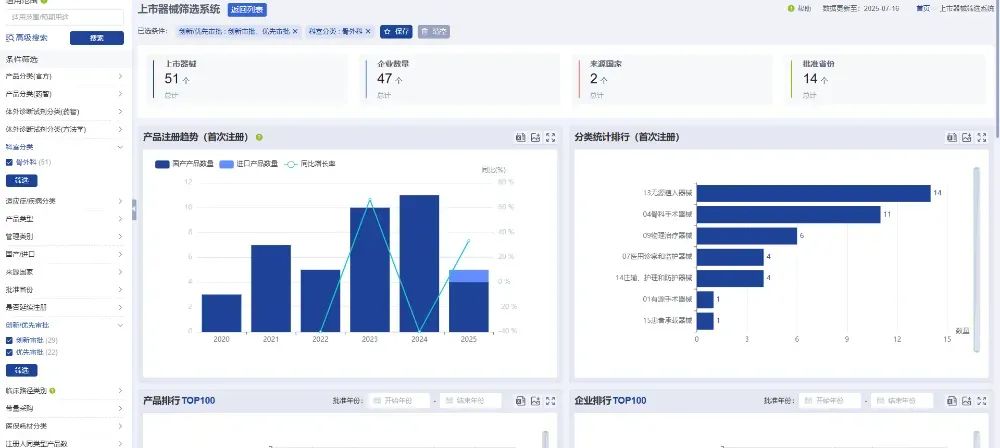Uncheck the 创新审批 checkbox
Viewport: 1000px width, 448px height.
[x=9, y=341]
